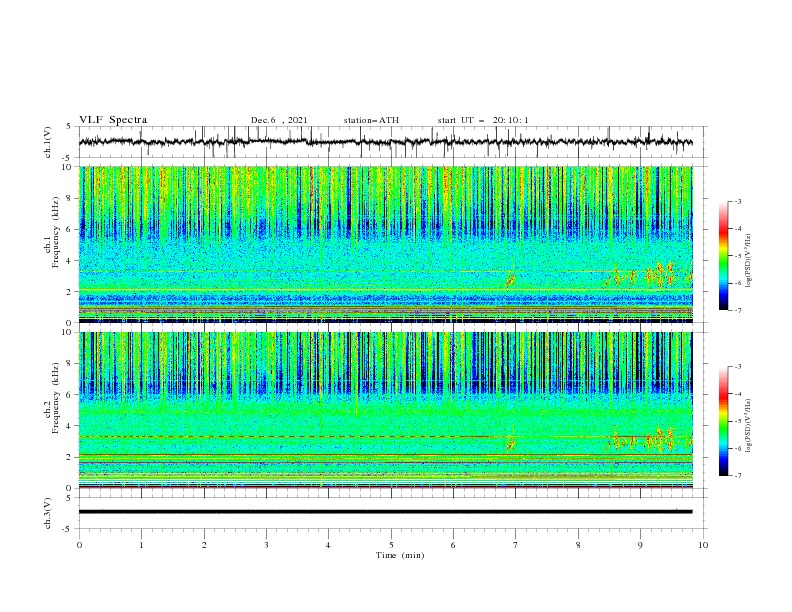The image size is (792, 612).
Task: Click the "start UT = 20:10: 1" text
Action: click(x=483, y=120)
